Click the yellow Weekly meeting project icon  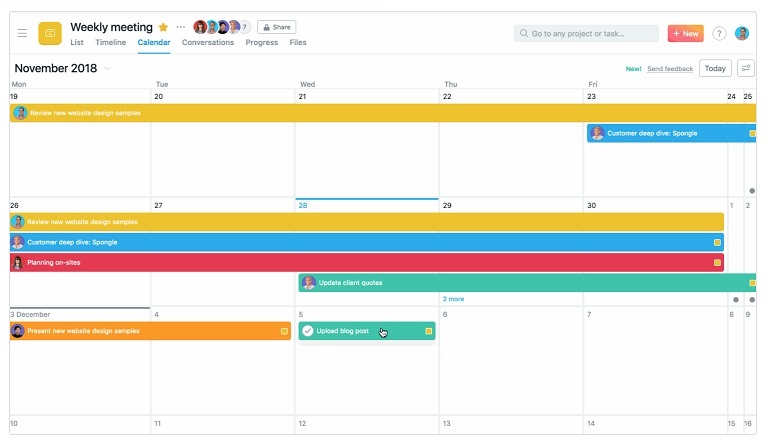(x=50, y=33)
